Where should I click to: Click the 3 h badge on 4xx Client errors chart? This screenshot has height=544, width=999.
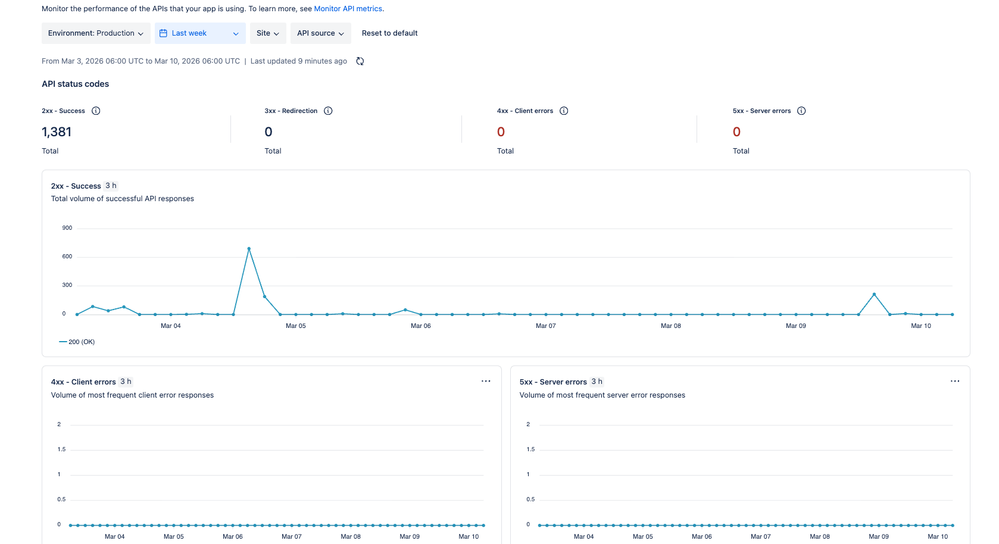click(x=126, y=382)
